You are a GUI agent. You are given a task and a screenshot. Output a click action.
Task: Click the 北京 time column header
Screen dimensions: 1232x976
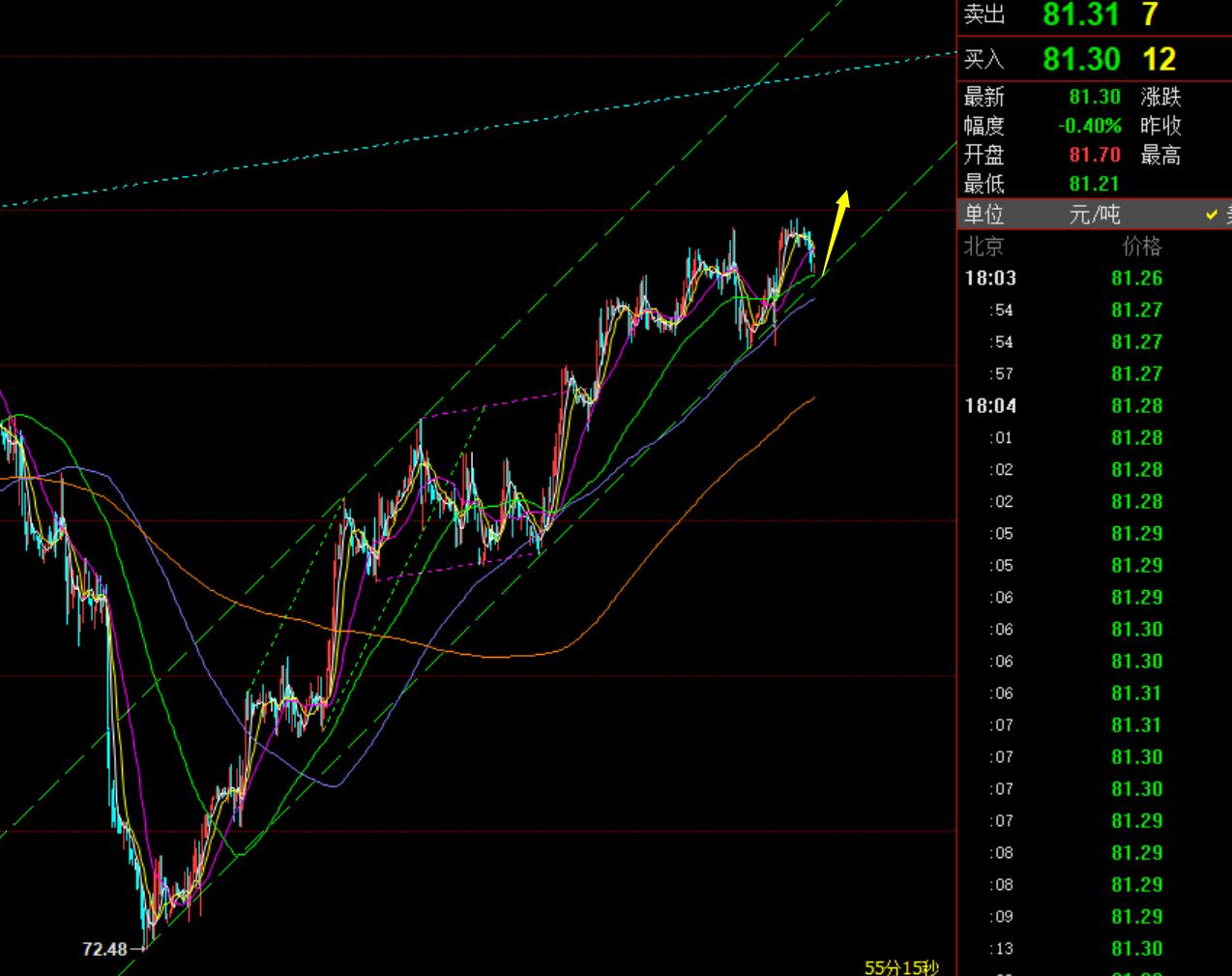point(984,247)
